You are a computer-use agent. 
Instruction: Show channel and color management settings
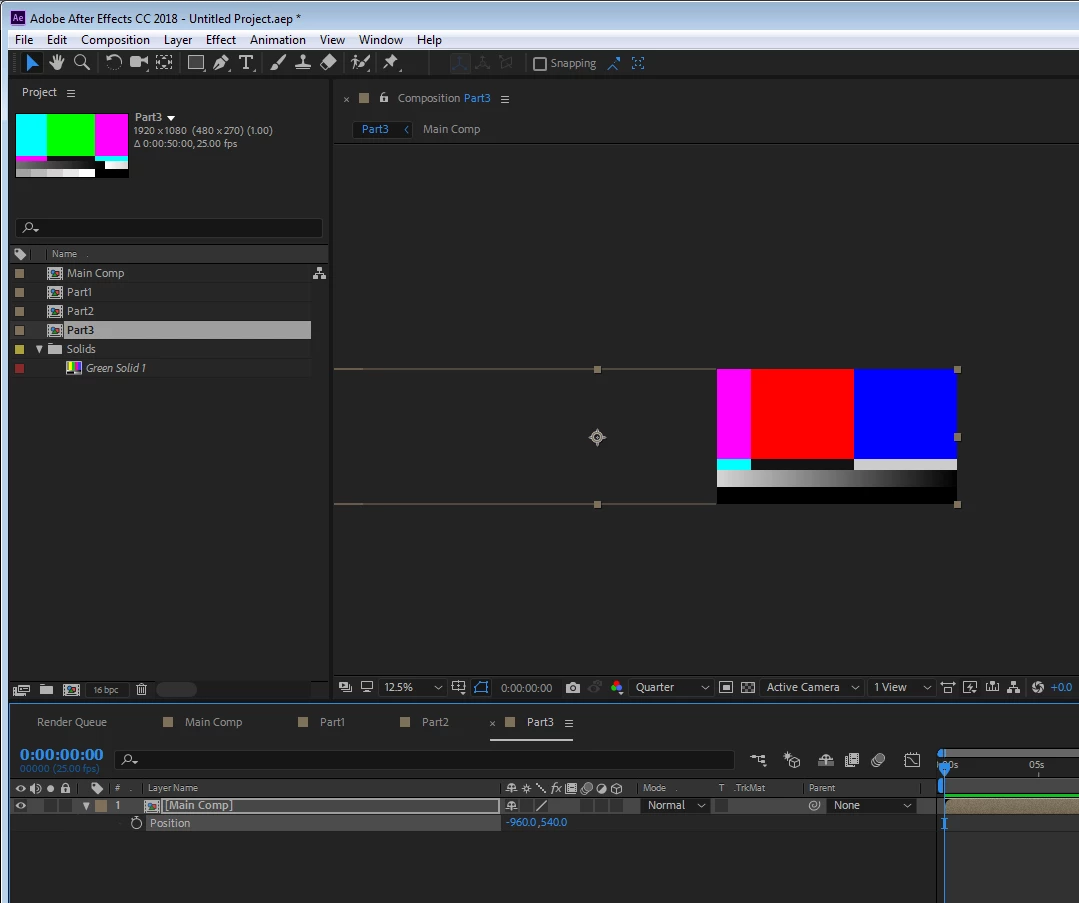pos(617,688)
